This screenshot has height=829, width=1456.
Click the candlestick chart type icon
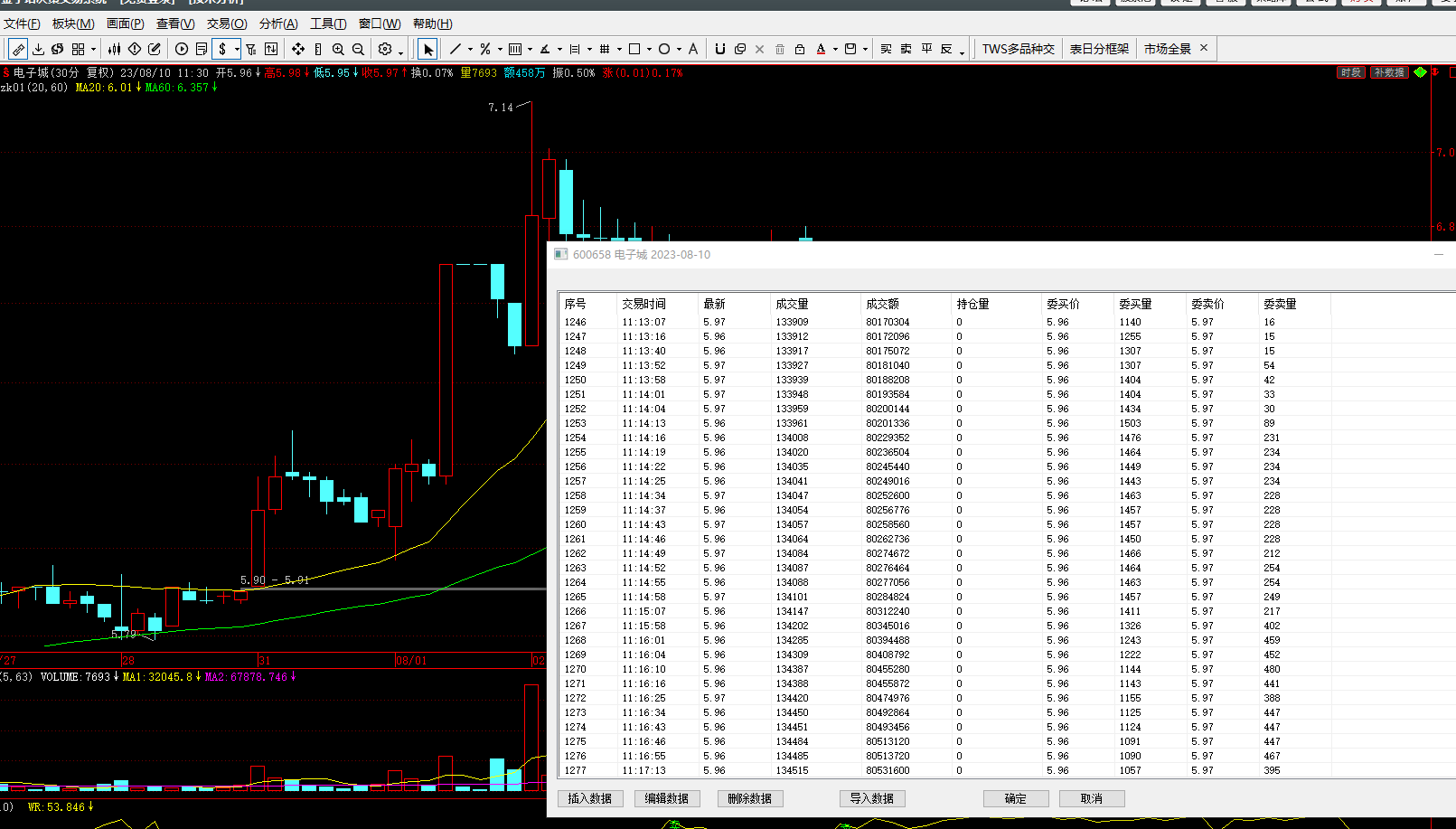pyautogui.click(x=114, y=49)
